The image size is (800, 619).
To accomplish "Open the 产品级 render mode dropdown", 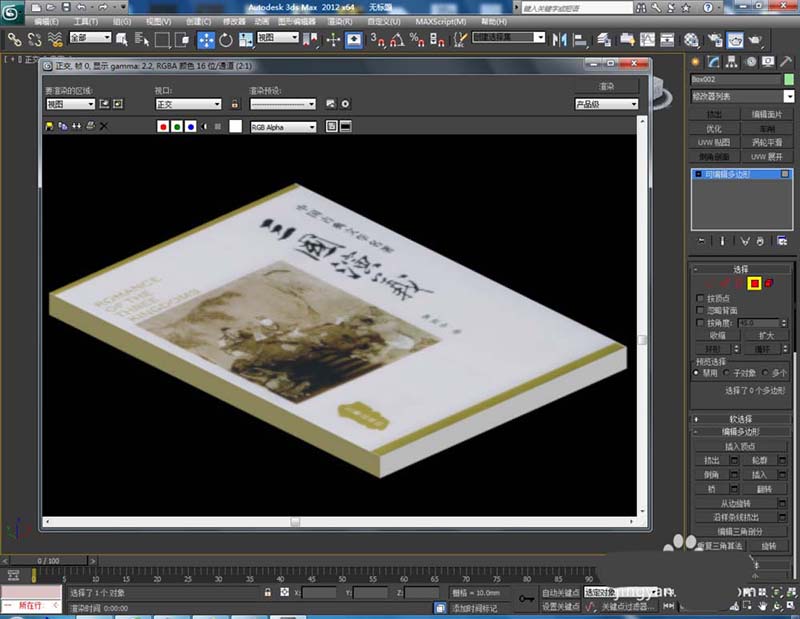I will pyautogui.click(x=606, y=104).
